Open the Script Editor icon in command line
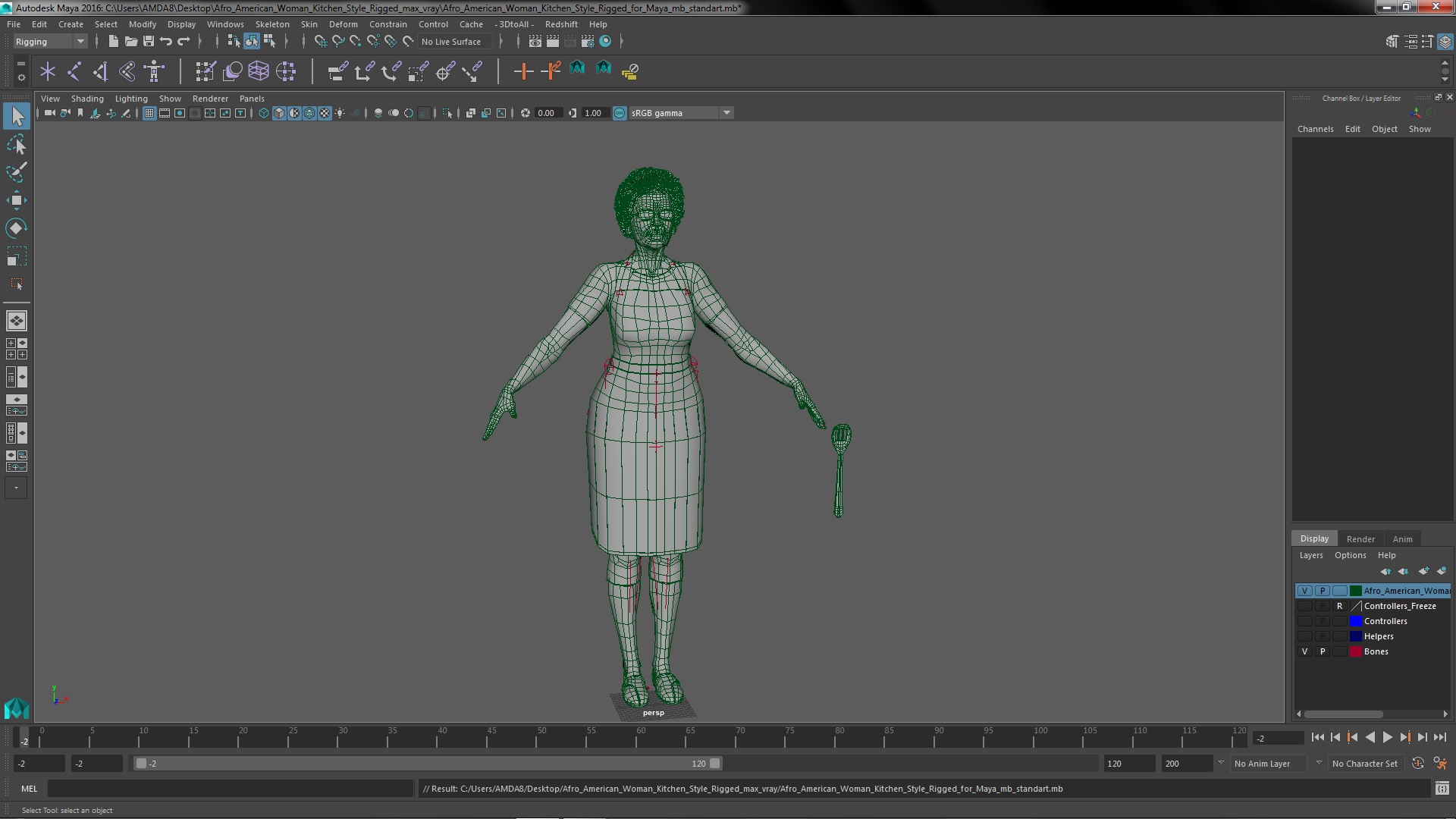The height and width of the screenshot is (819, 1456). tap(1442, 789)
